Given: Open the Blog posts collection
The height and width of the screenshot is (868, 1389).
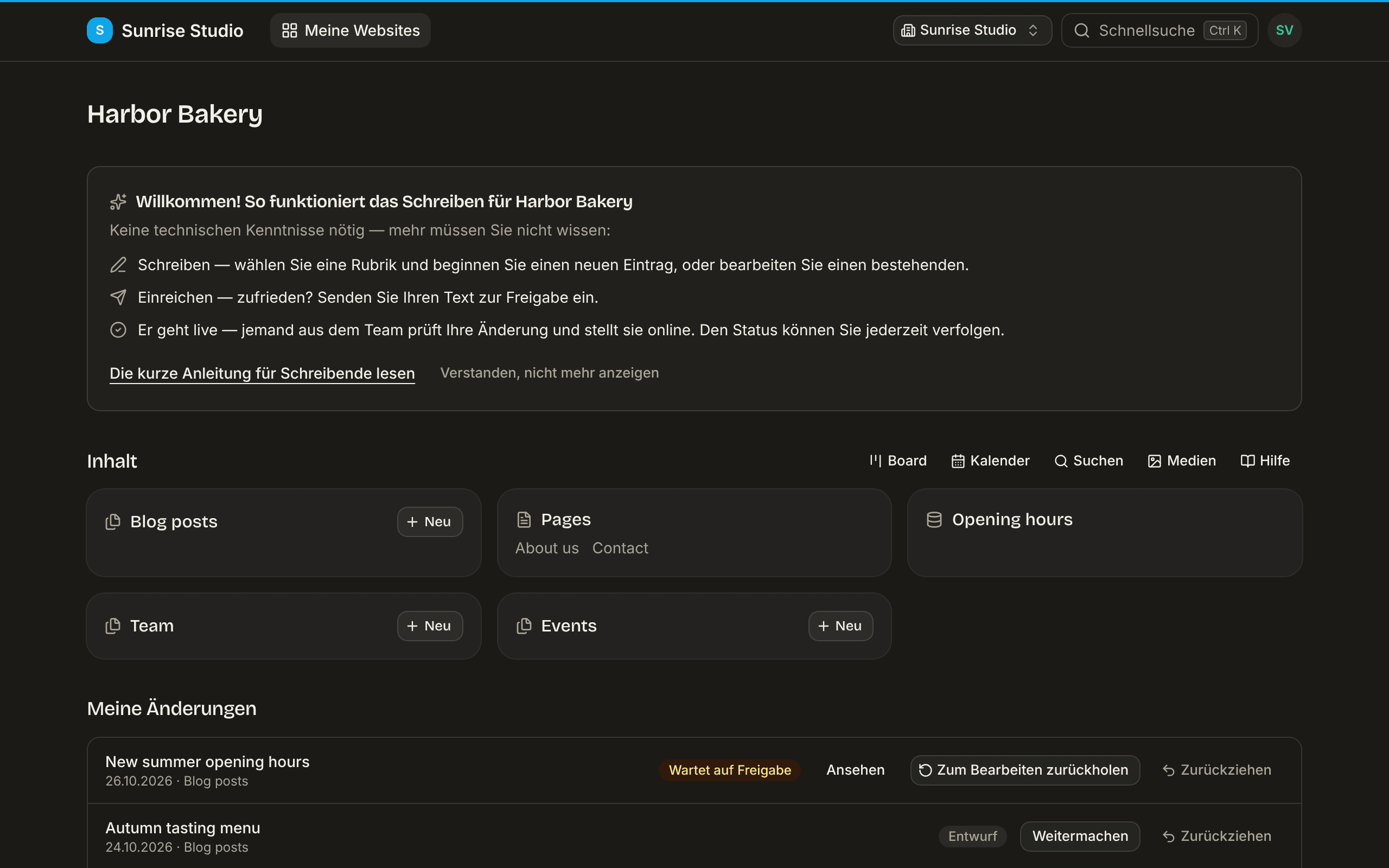Looking at the screenshot, I should [174, 522].
